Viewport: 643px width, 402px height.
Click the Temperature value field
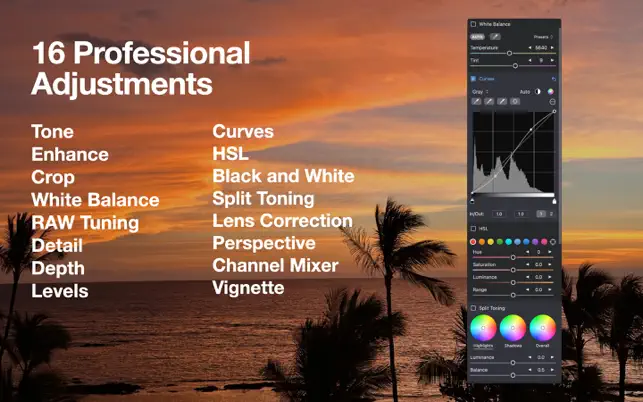541,48
